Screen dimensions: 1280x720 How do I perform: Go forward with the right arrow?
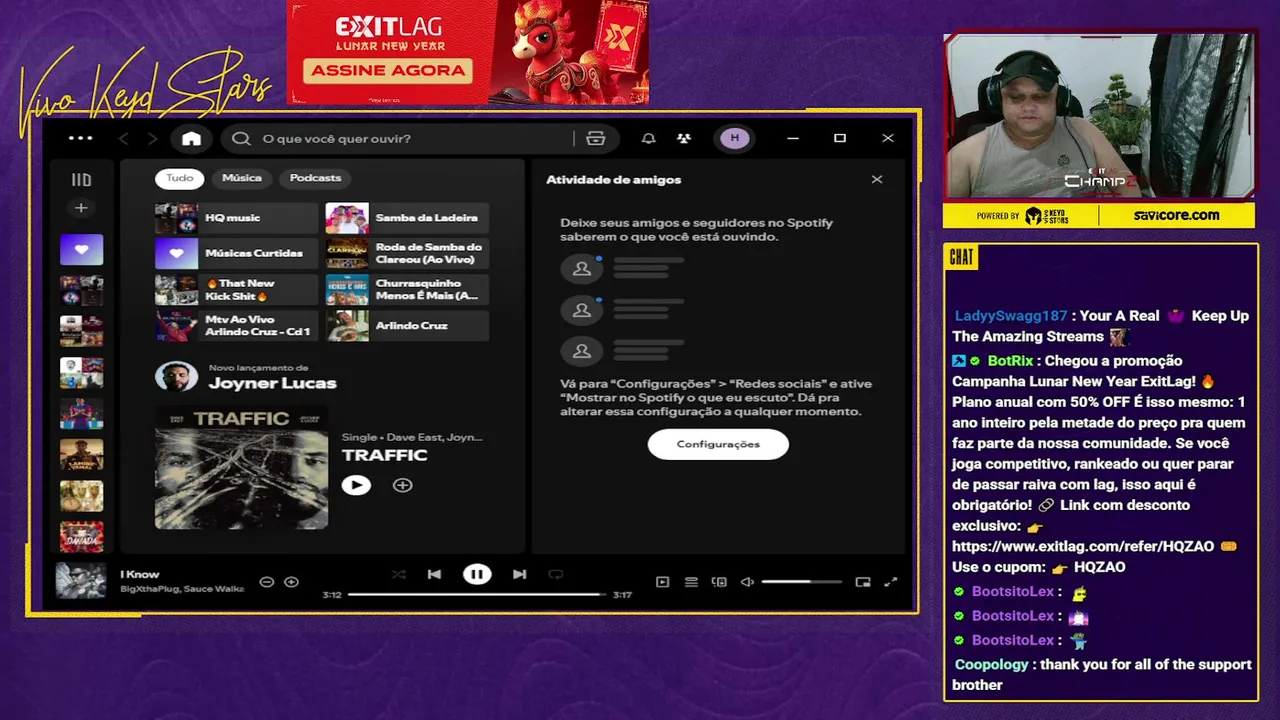point(152,138)
